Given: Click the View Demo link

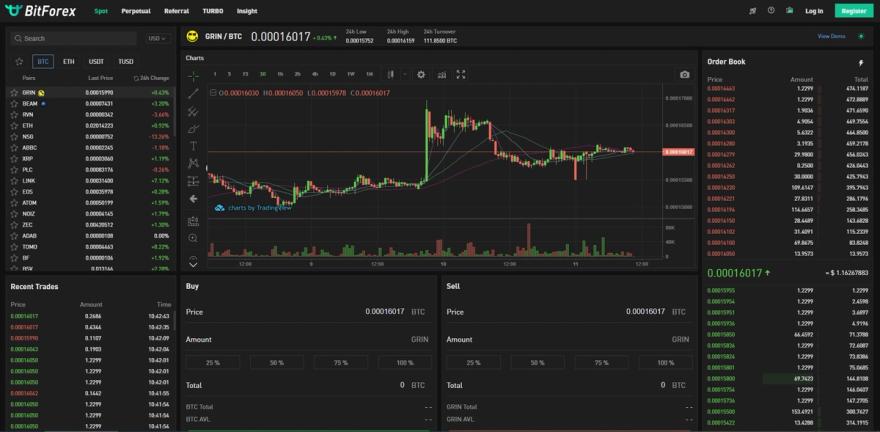Looking at the screenshot, I should click(831, 36).
